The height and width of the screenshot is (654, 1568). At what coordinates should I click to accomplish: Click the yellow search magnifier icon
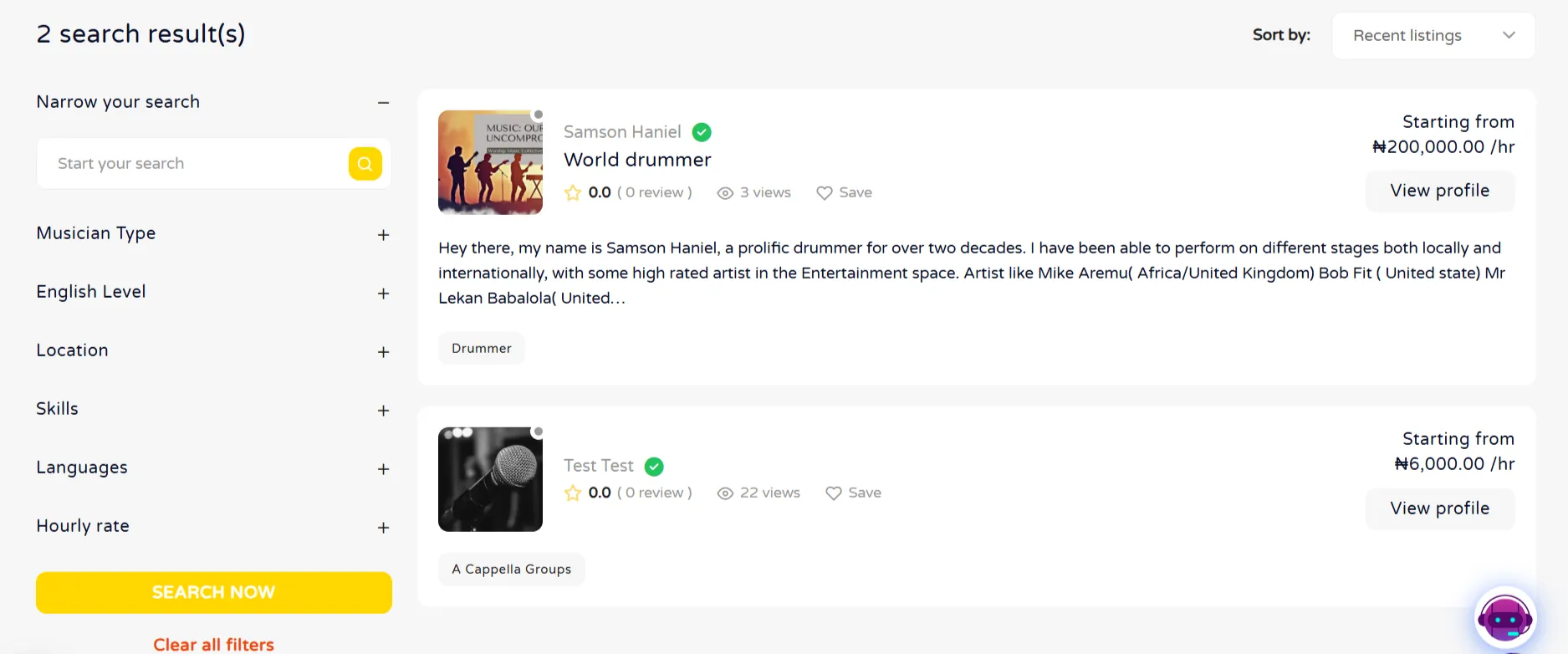point(365,164)
